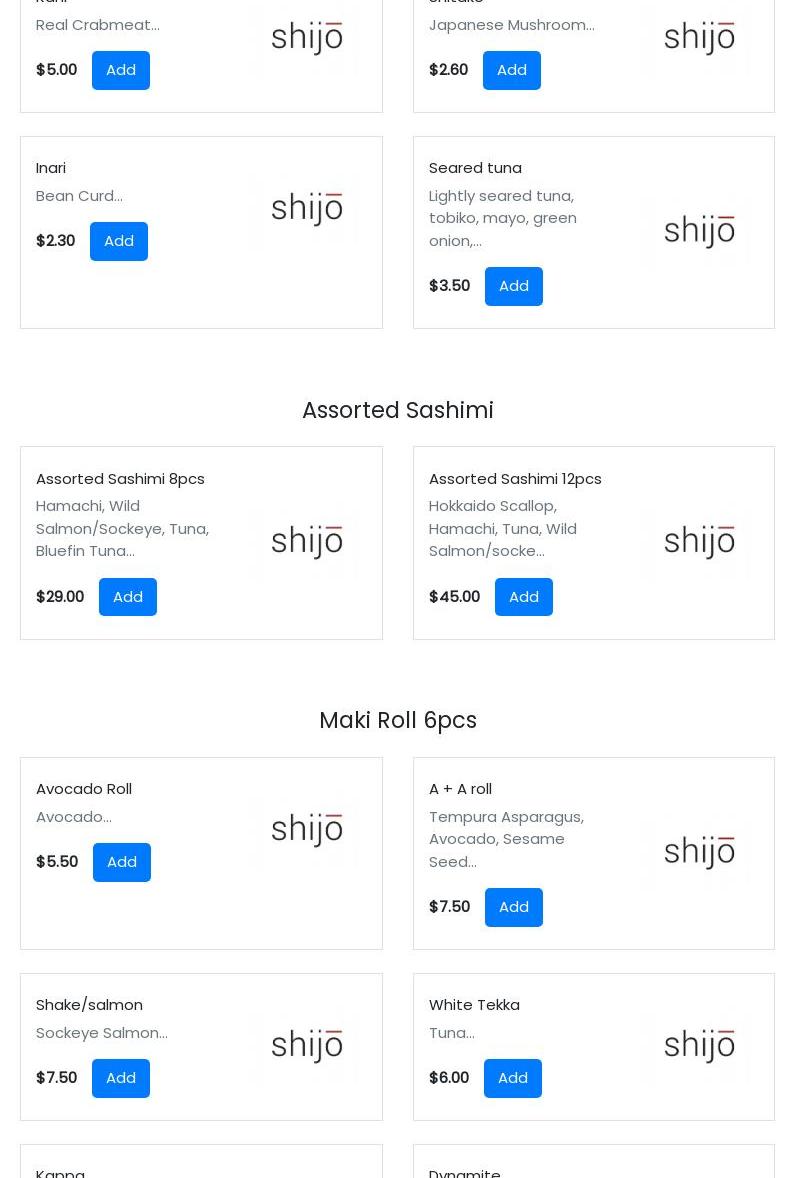Click the Seared tuna item name
795x1178 pixels.
point(475,168)
